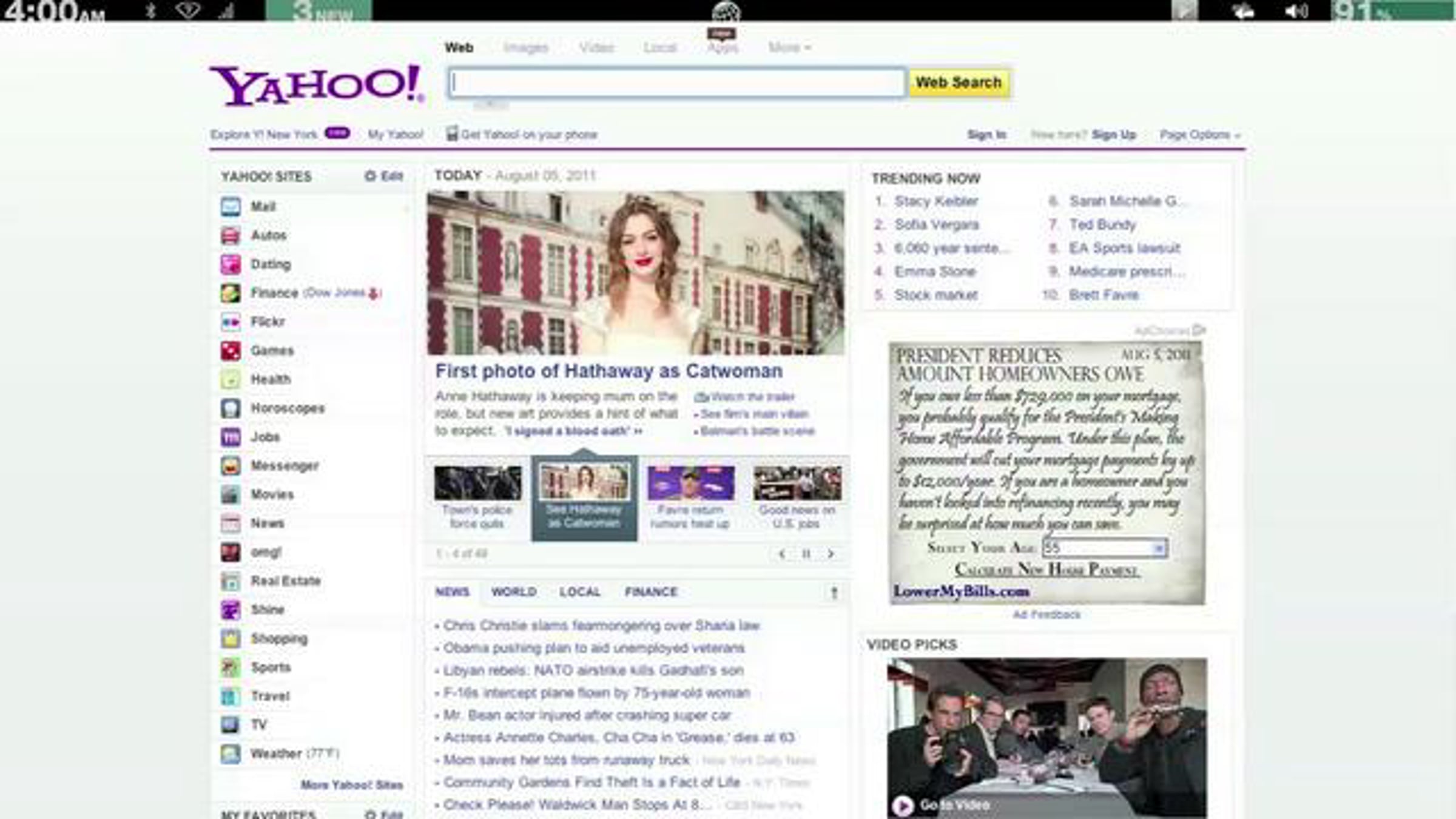Screen dimensions: 1456x819
Task: Open the More search dropdown
Action: 789,47
